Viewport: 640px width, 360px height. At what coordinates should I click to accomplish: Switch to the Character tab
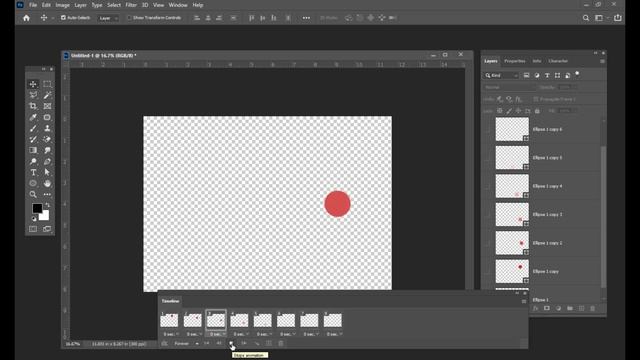point(558,61)
